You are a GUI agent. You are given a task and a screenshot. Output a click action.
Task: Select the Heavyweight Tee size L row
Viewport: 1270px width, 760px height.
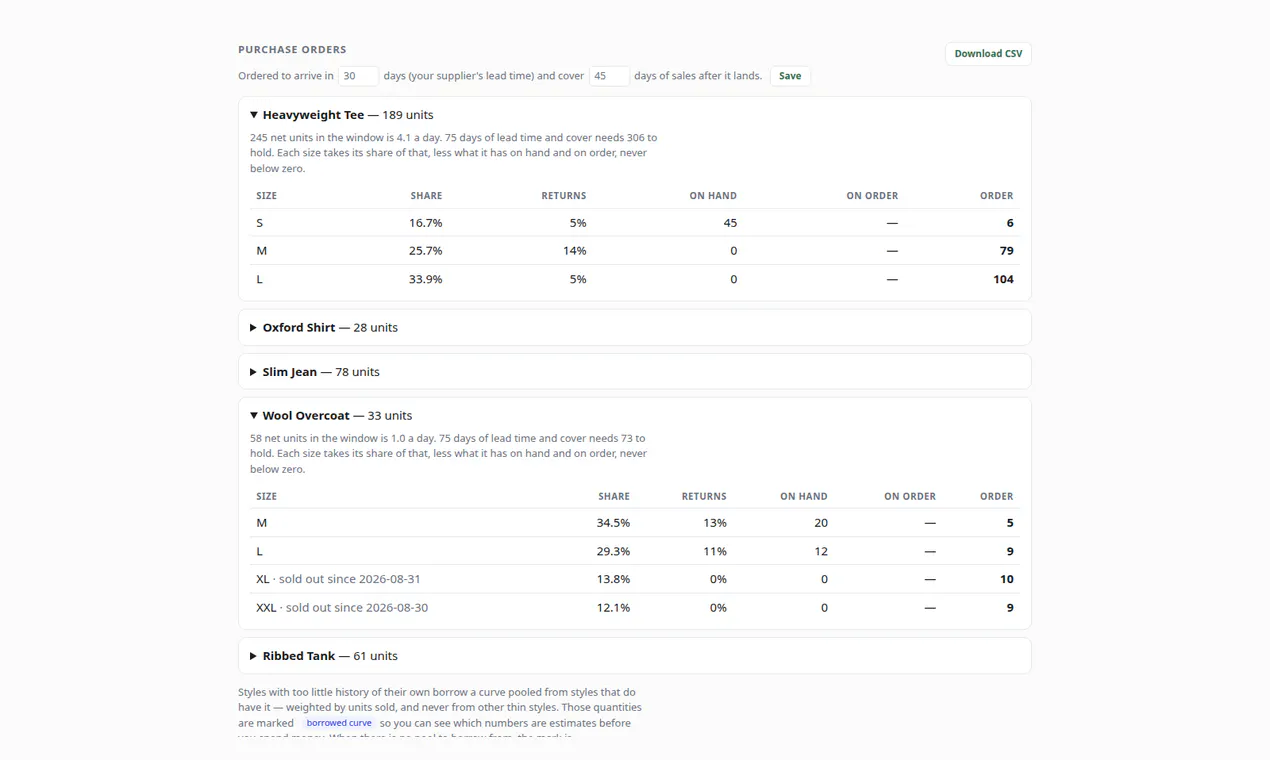(635, 279)
